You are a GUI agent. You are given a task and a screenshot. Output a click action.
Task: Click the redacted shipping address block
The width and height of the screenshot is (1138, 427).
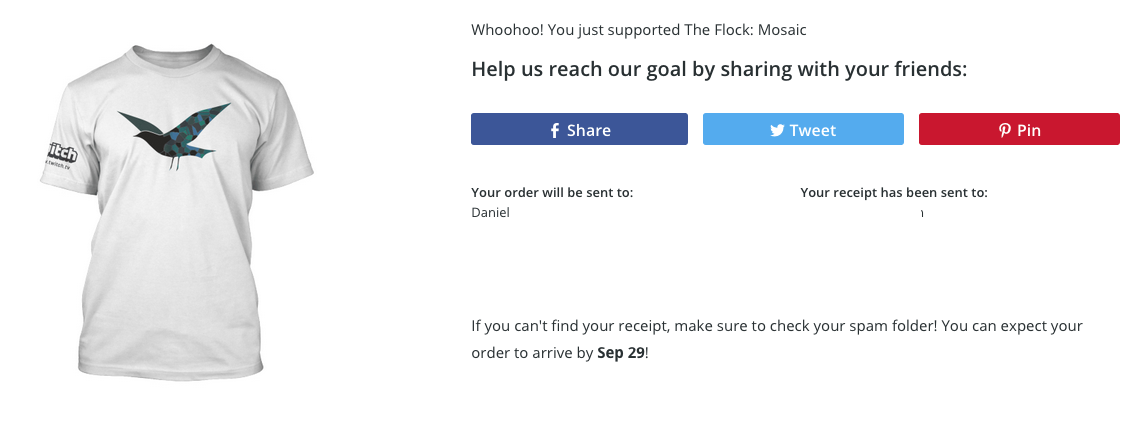point(579,258)
